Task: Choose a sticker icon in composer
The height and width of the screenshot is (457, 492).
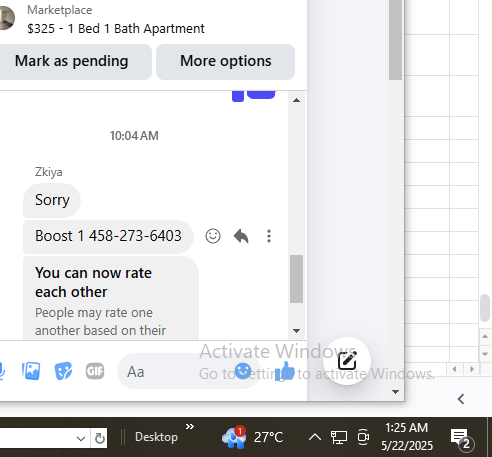Action: coord(63,371)
